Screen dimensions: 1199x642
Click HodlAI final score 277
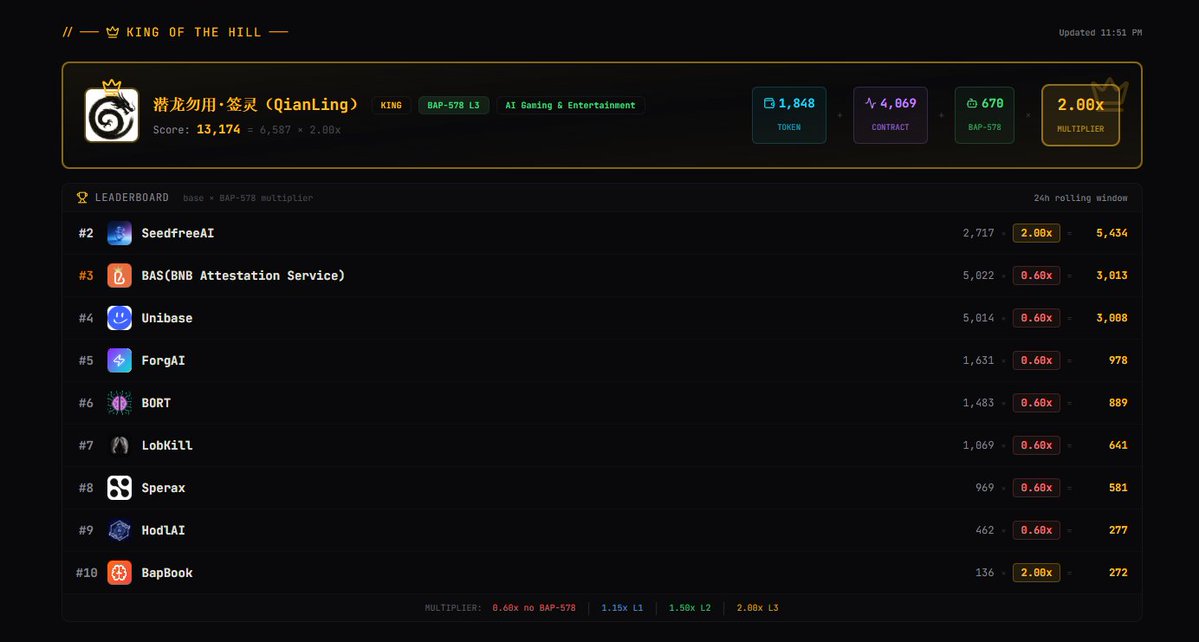pos(1118,530)
